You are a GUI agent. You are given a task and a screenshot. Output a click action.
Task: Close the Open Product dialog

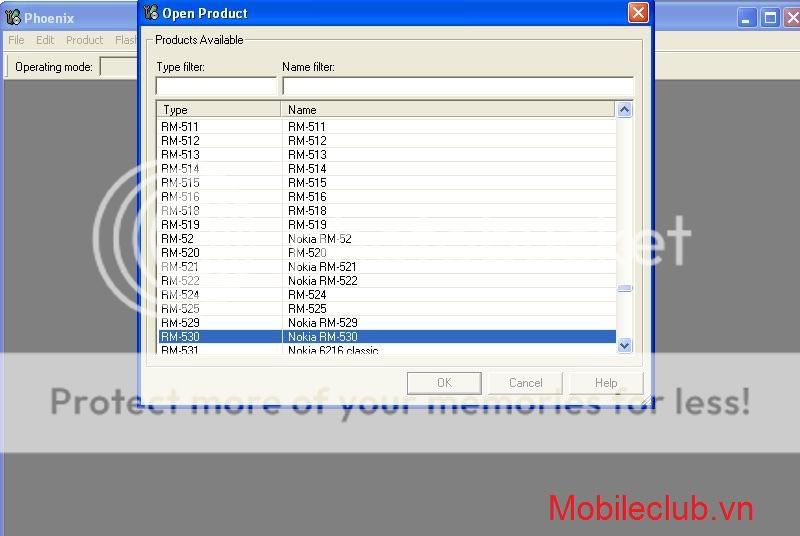pyautogui.click(x=638, y=13)
